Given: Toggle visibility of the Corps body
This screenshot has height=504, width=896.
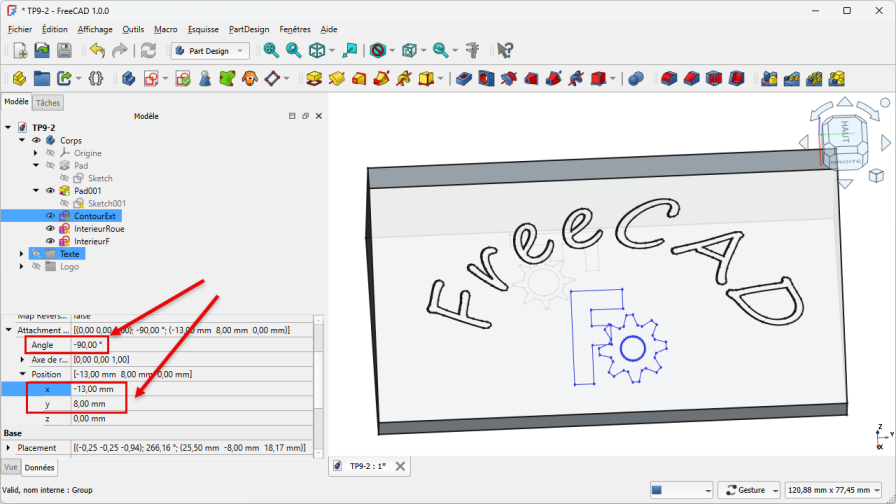Looking at the screenshot, I should click(x=37, y=141).
